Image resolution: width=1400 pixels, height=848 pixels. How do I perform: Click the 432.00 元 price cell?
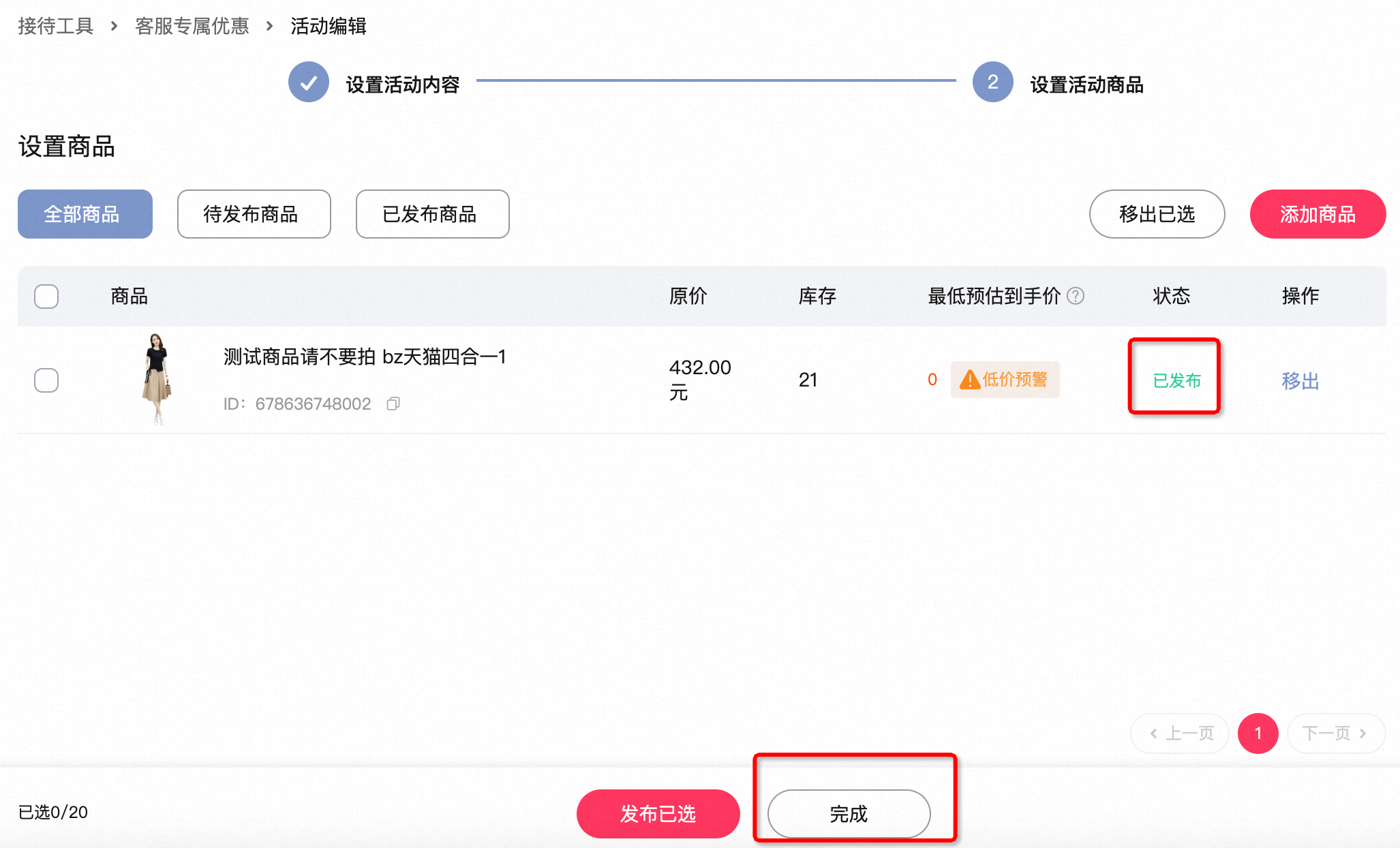click(700, 380)
